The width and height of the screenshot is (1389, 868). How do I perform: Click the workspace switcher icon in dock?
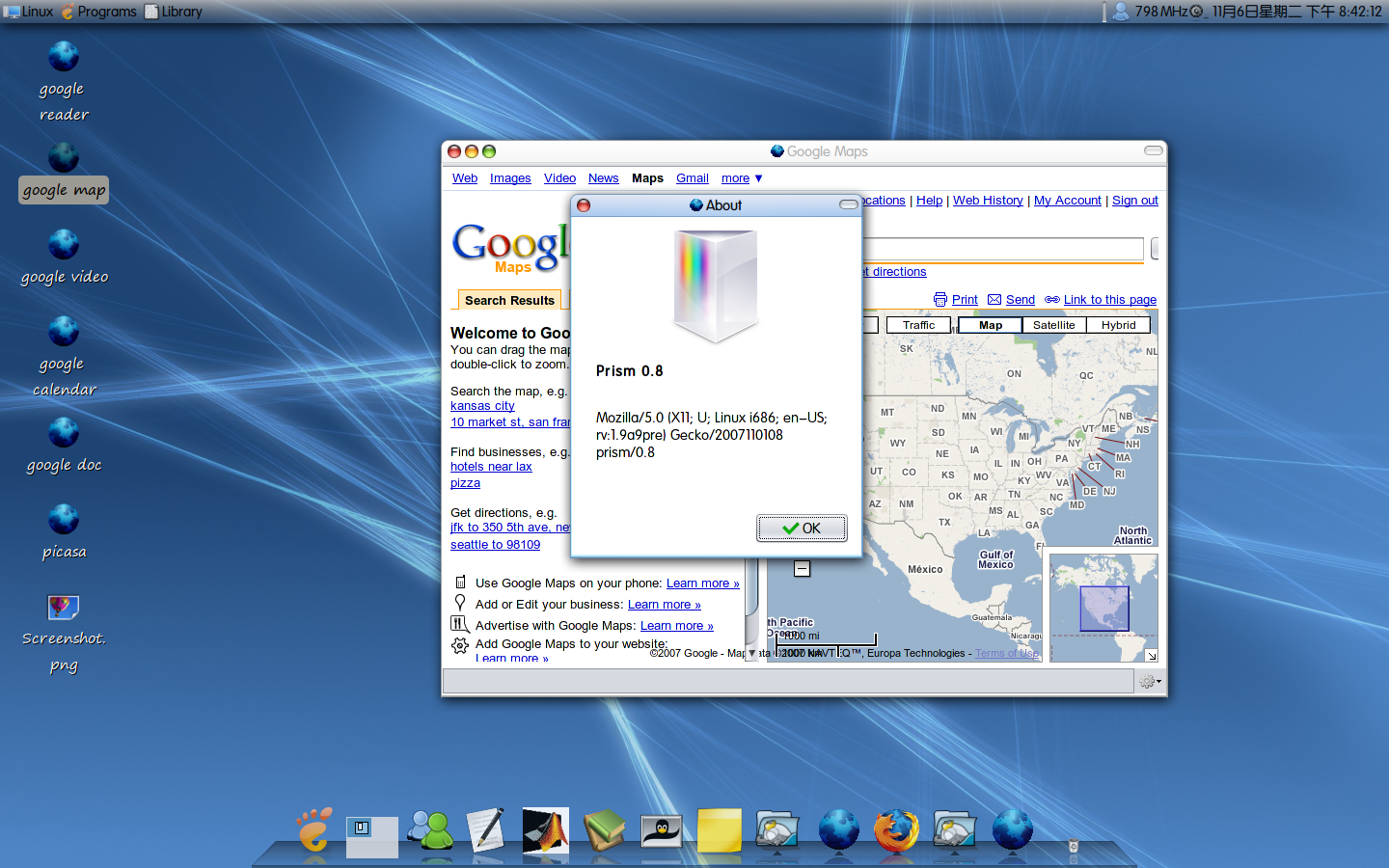(372, 835)
